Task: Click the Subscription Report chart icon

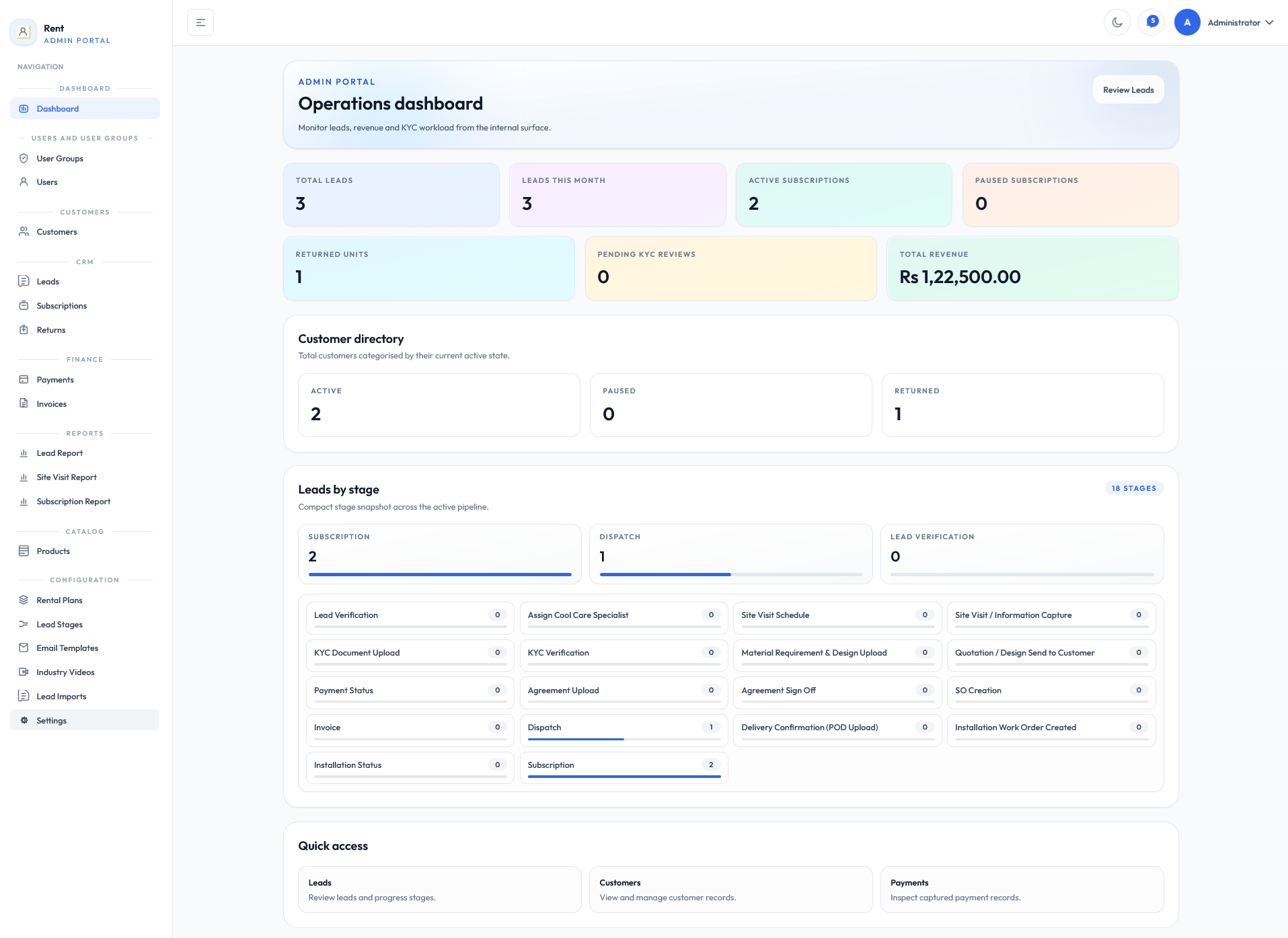Action: [24, 502]
